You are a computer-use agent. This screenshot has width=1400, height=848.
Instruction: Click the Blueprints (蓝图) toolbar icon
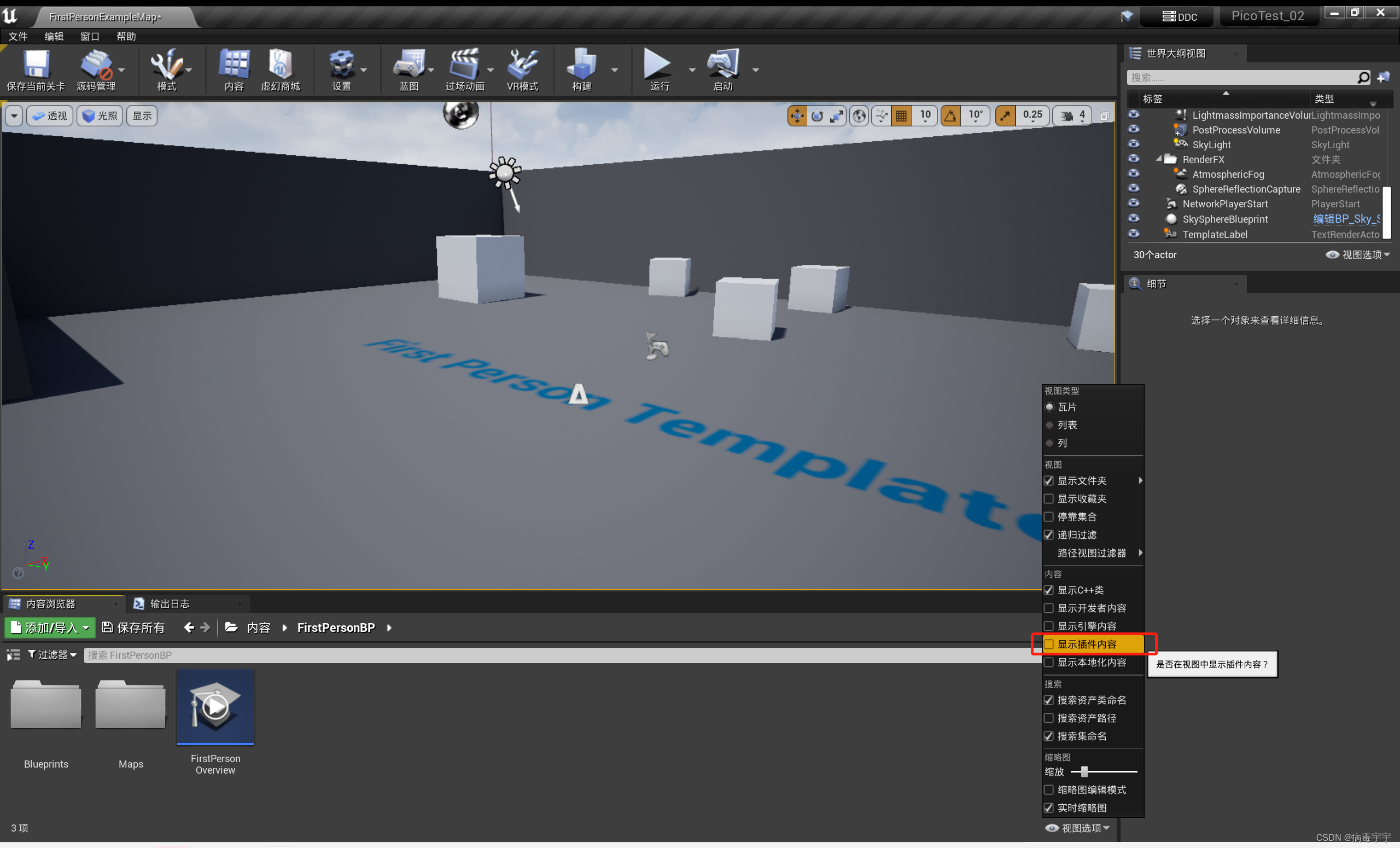point(409,63)
